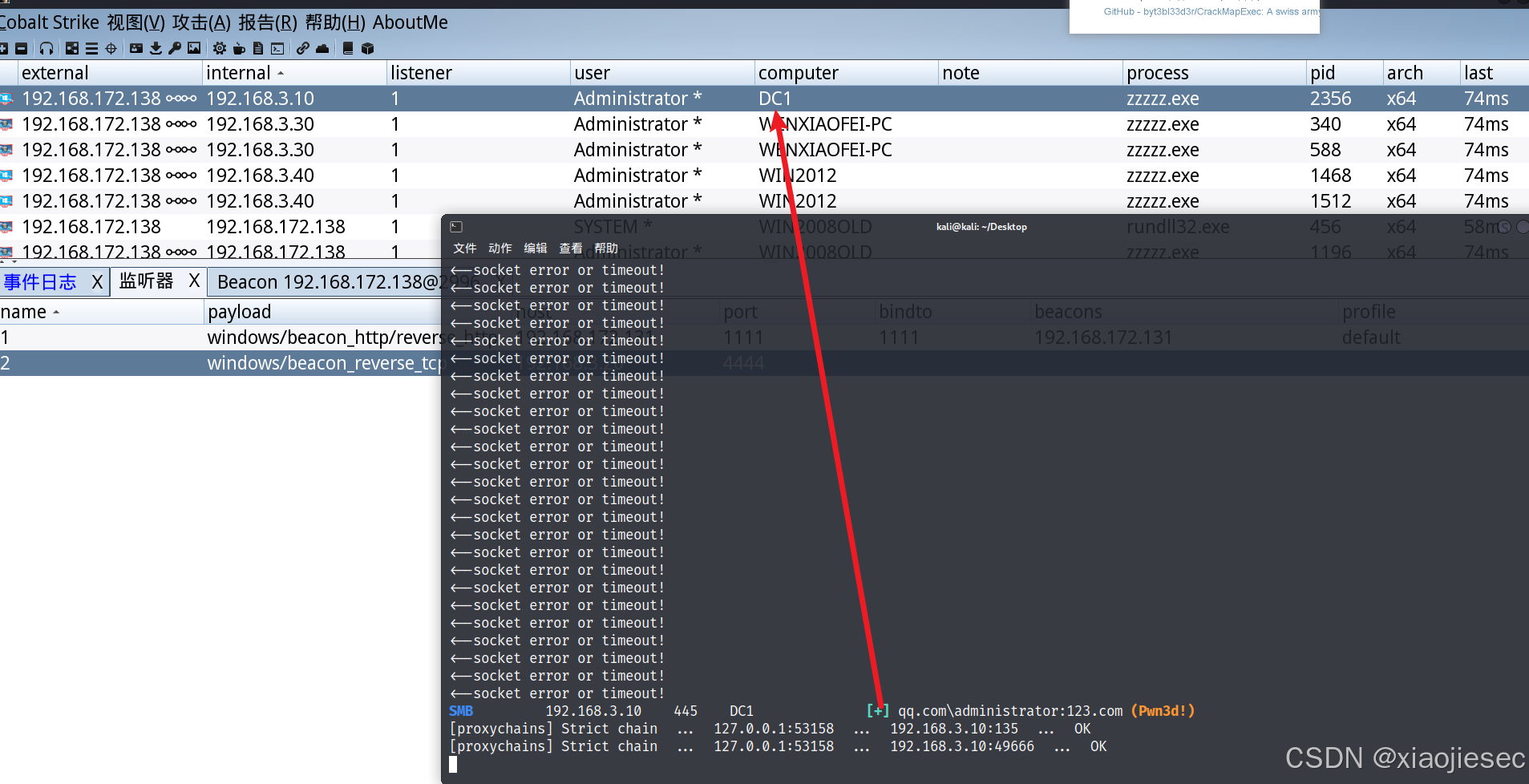1529x784 pixels.
Task: Select the 192.168.172.138 external cell of SYSTEM session
Action: point(91,227)
